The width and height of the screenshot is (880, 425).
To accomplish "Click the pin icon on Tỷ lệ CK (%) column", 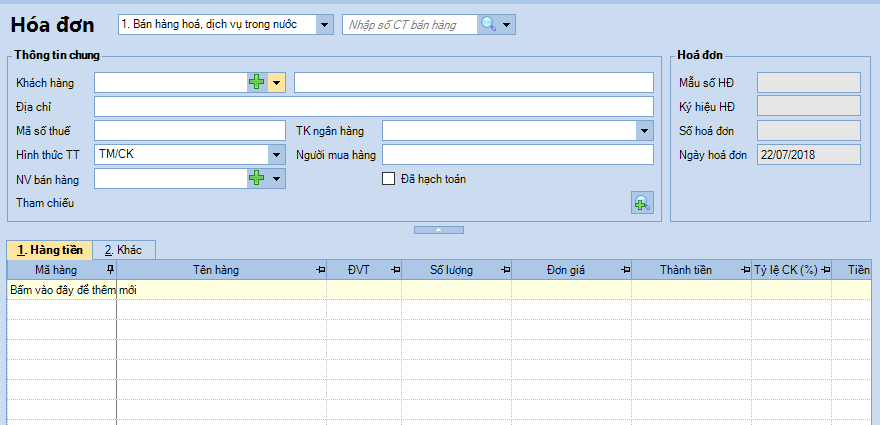I will [x=826, y=270].
